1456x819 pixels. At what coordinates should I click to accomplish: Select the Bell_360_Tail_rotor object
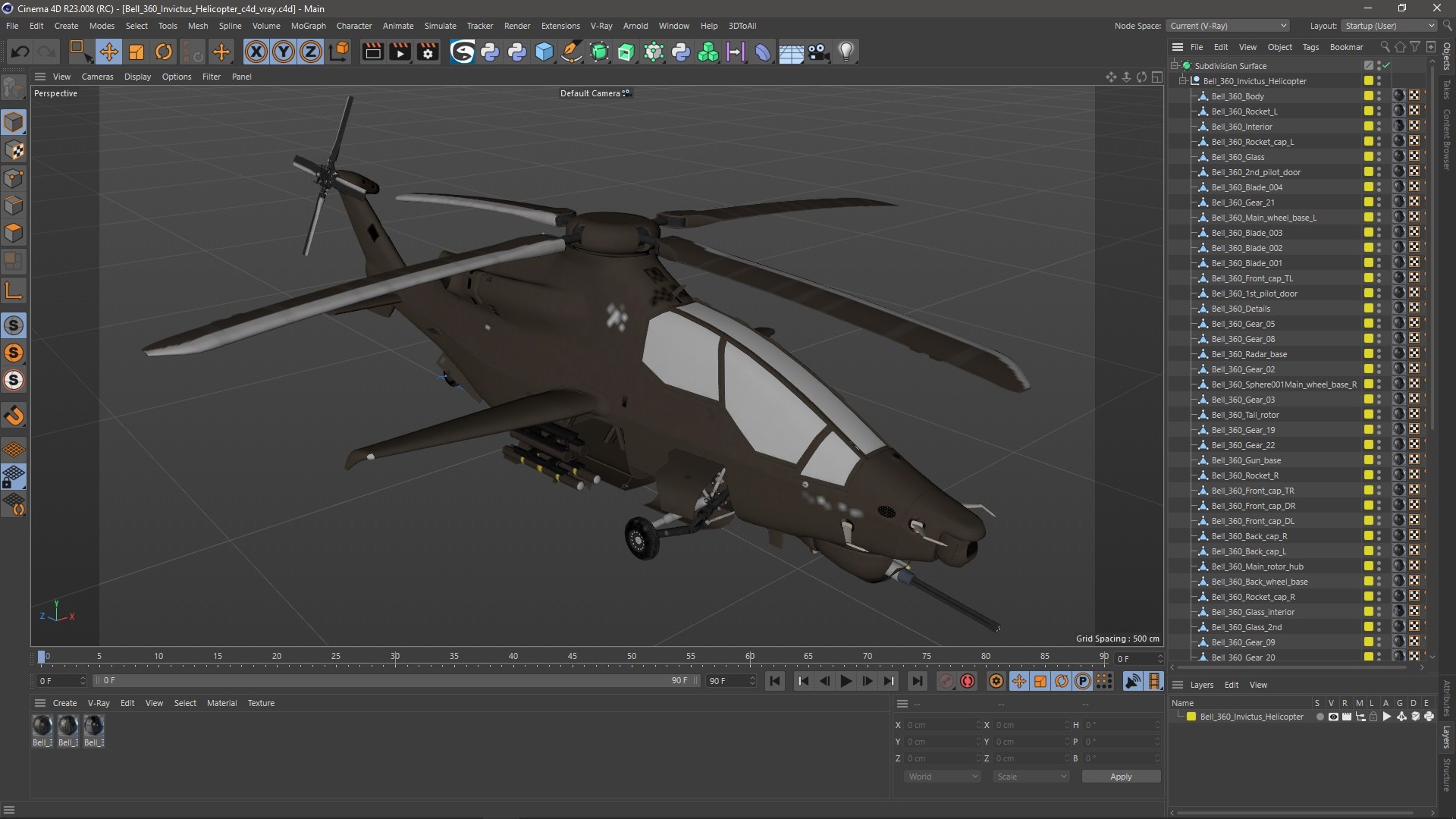[x=1244, y=415]
